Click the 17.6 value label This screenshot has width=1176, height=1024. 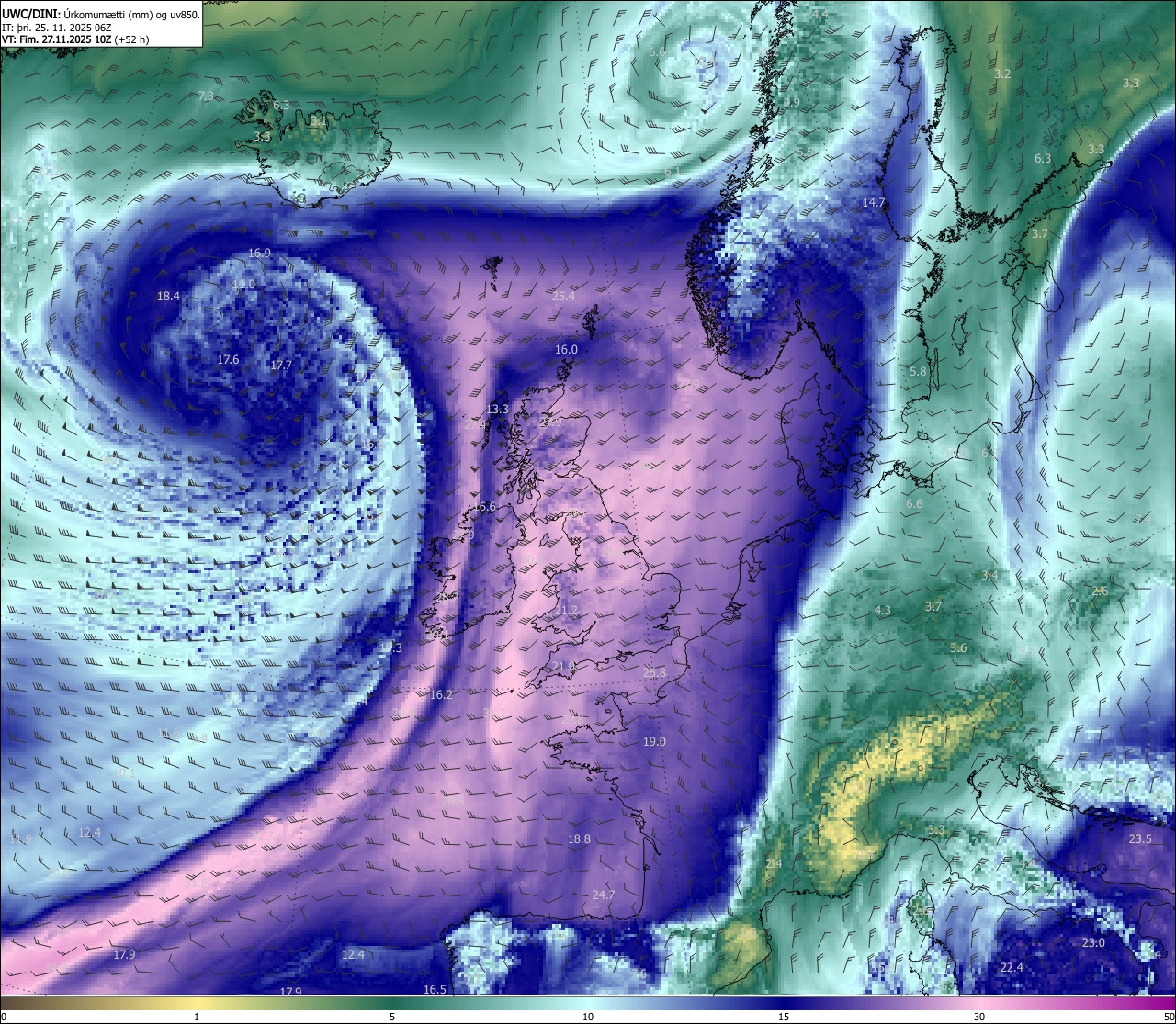(x=228, y=359)
